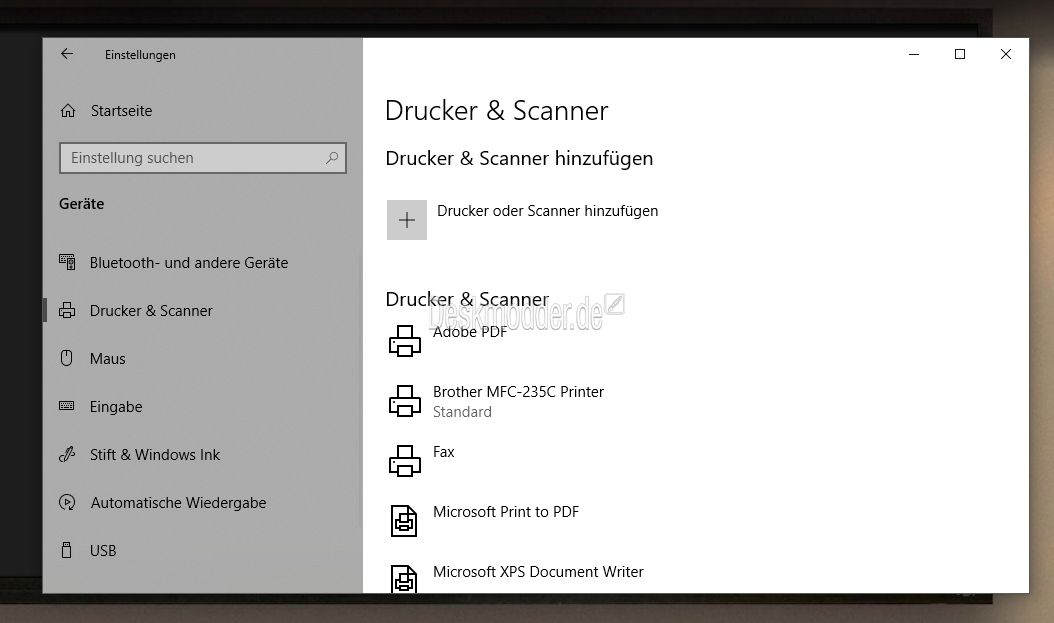Open the Eingabe settings page
The image size is (1054, 623).
coord(116,407)
